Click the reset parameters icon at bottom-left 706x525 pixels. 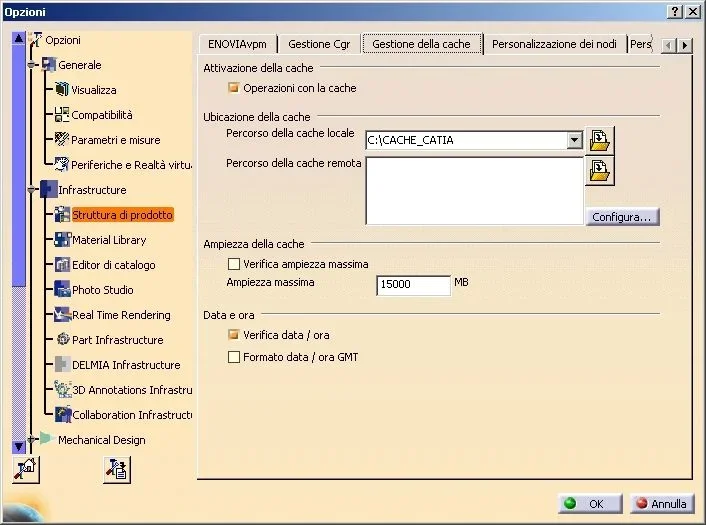point(26,469)
